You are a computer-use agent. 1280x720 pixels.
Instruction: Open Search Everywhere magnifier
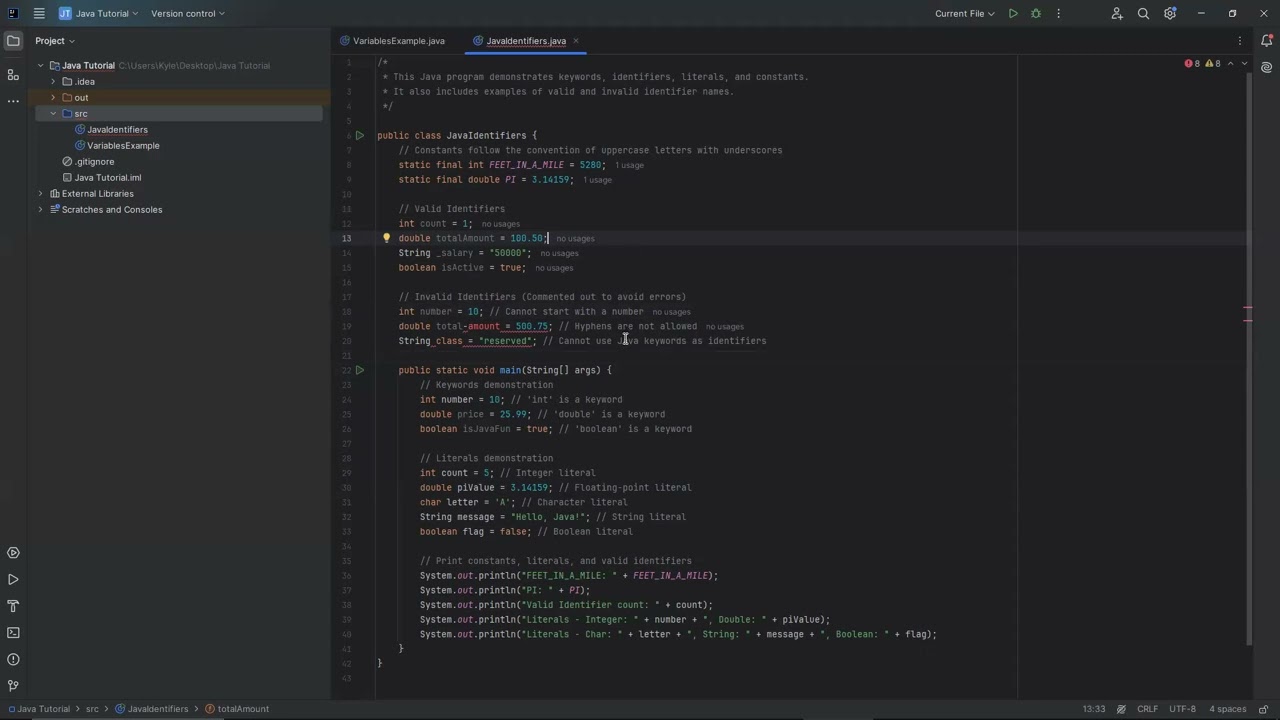1143,14
